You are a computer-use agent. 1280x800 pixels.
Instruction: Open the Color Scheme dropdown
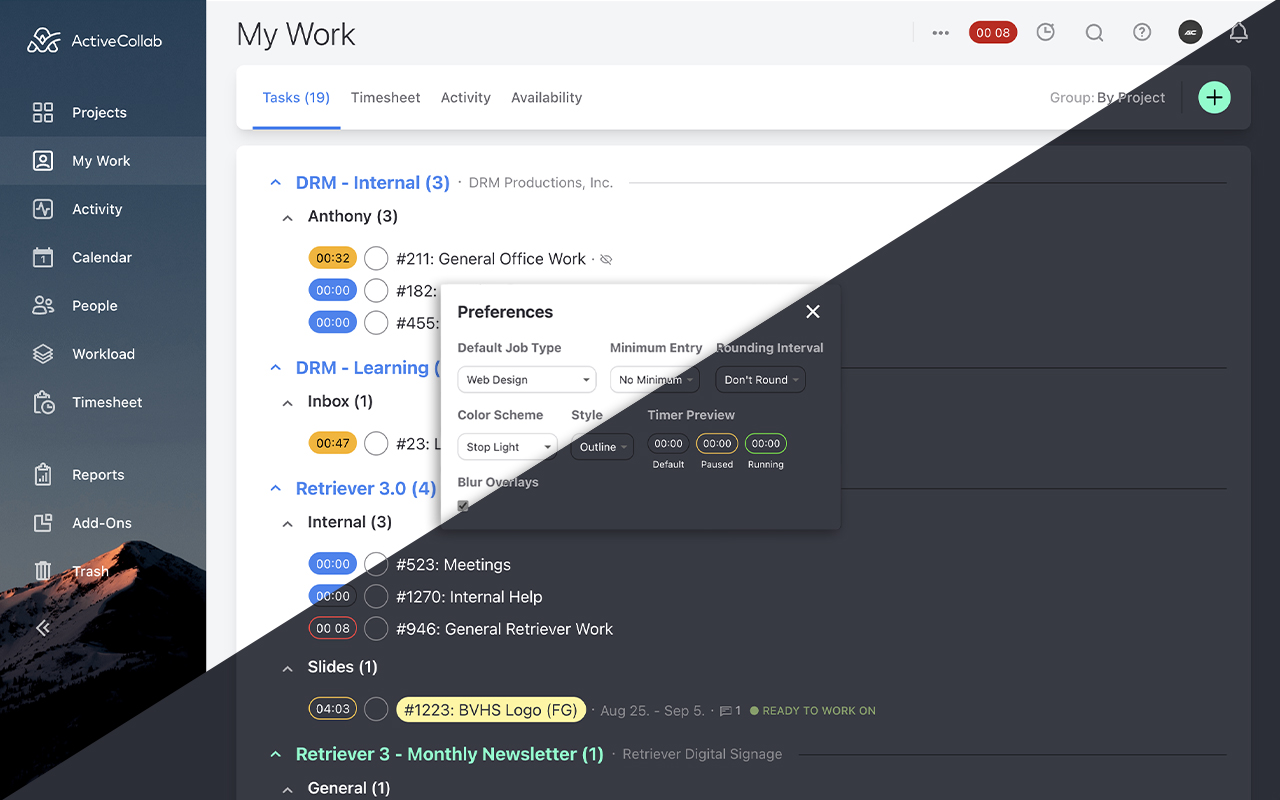click(507, 447)
